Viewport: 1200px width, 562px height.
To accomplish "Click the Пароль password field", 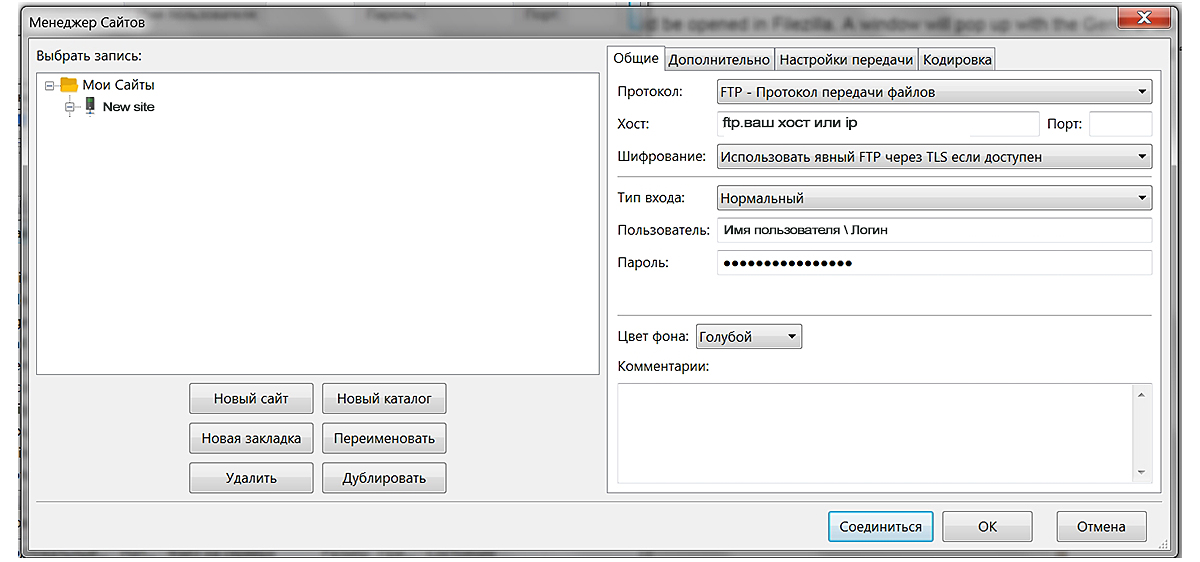I will tap(934, 263).
